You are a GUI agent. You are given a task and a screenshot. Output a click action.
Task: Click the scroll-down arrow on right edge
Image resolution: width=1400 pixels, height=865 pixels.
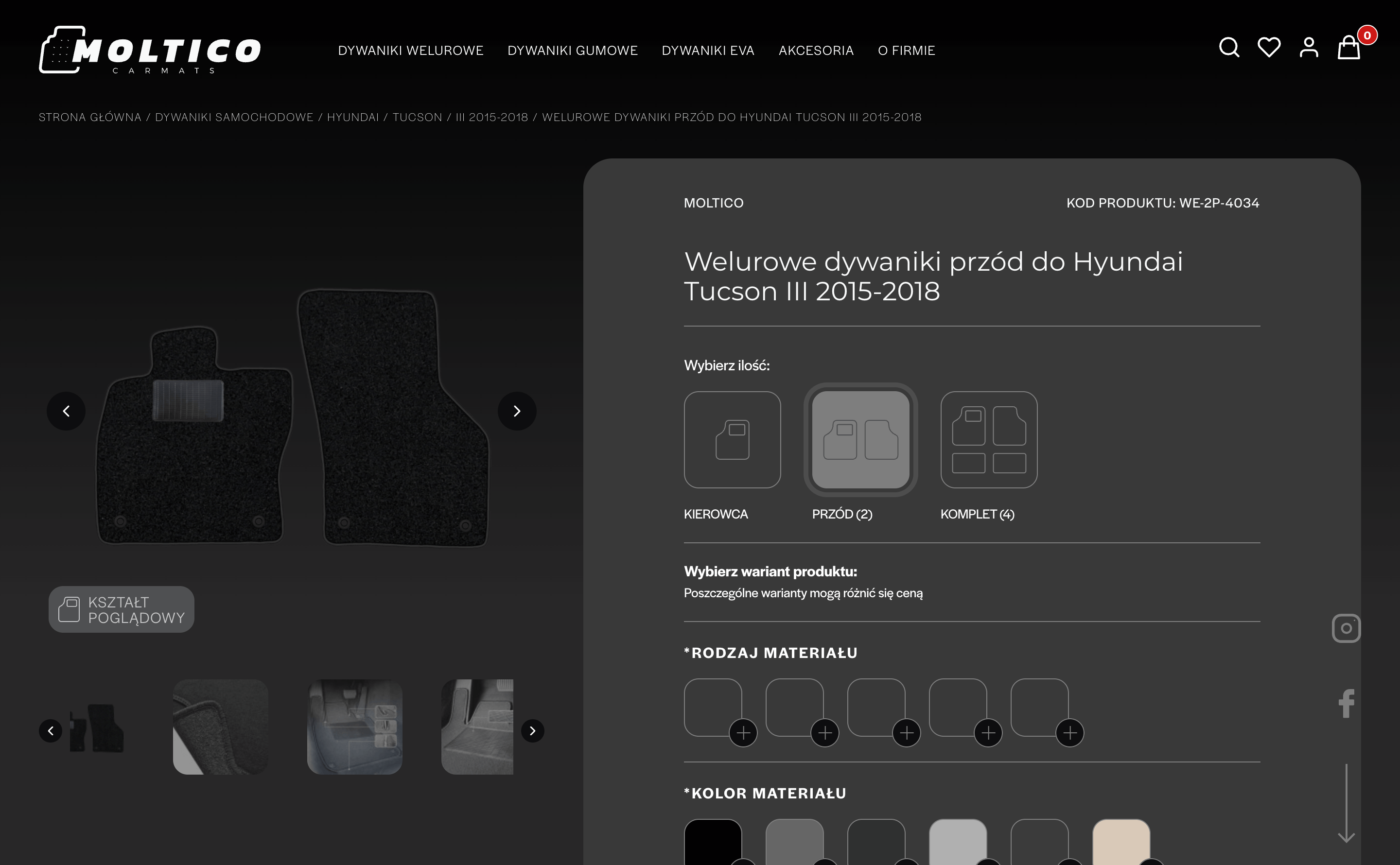pyautogui.click(x=1346, y=803)
